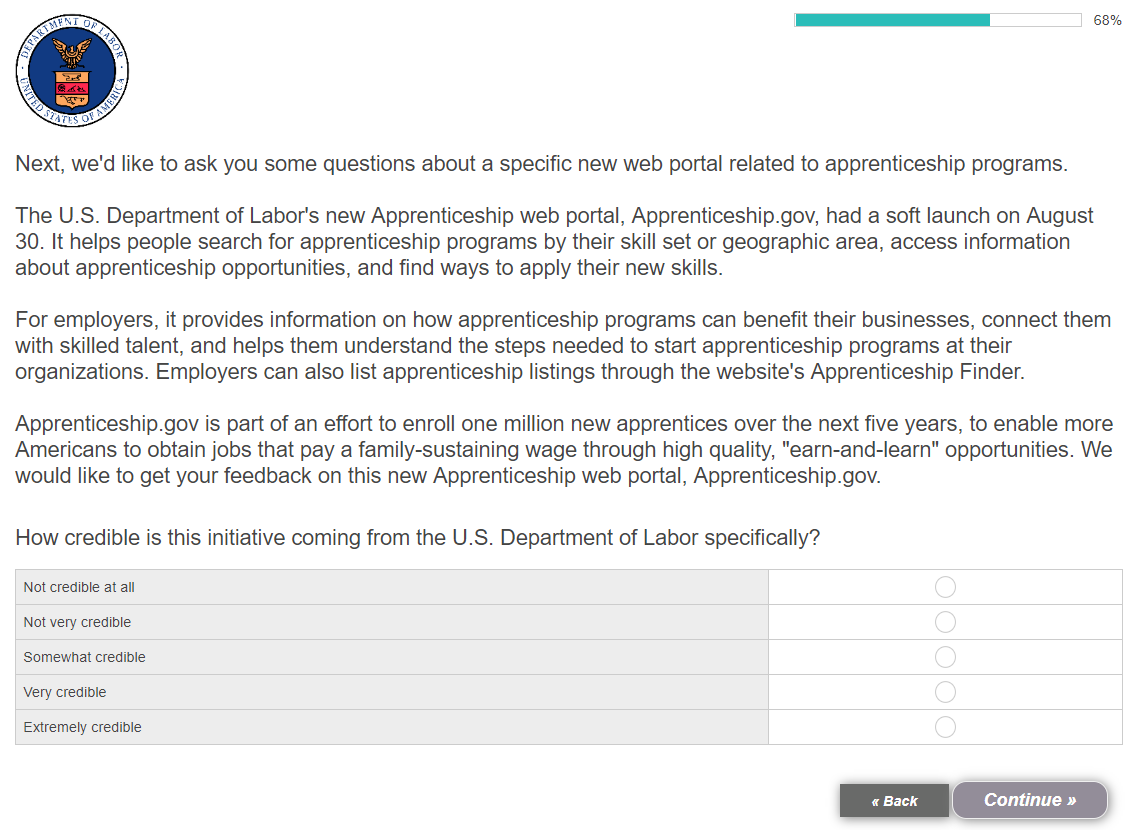Click the "Very credible" answer label text
Image resolution: width=1138 pixels, height=830 pixels.
pos(65,692)
